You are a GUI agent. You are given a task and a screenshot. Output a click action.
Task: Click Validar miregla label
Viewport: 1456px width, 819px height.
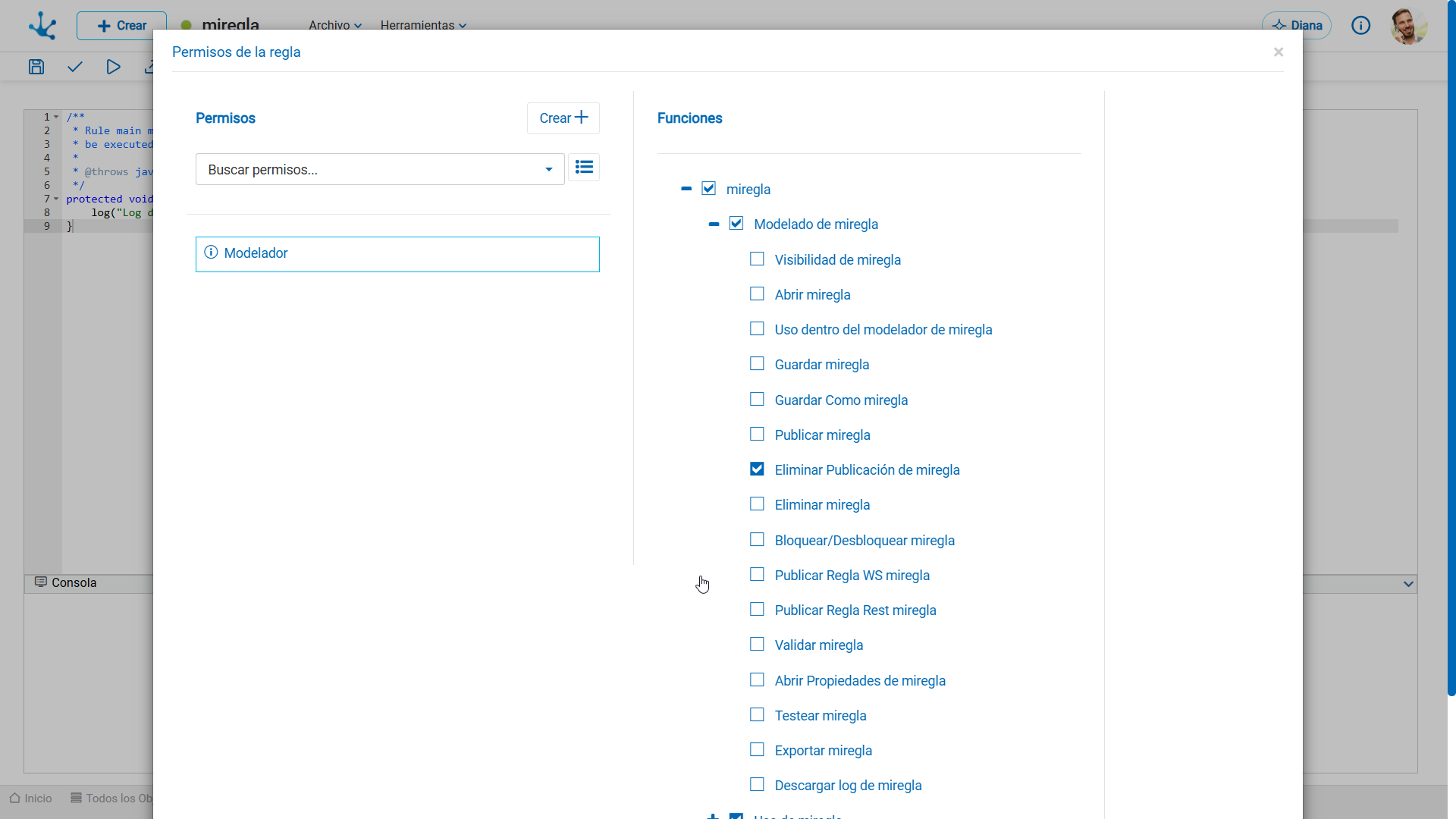click(818, 645)
